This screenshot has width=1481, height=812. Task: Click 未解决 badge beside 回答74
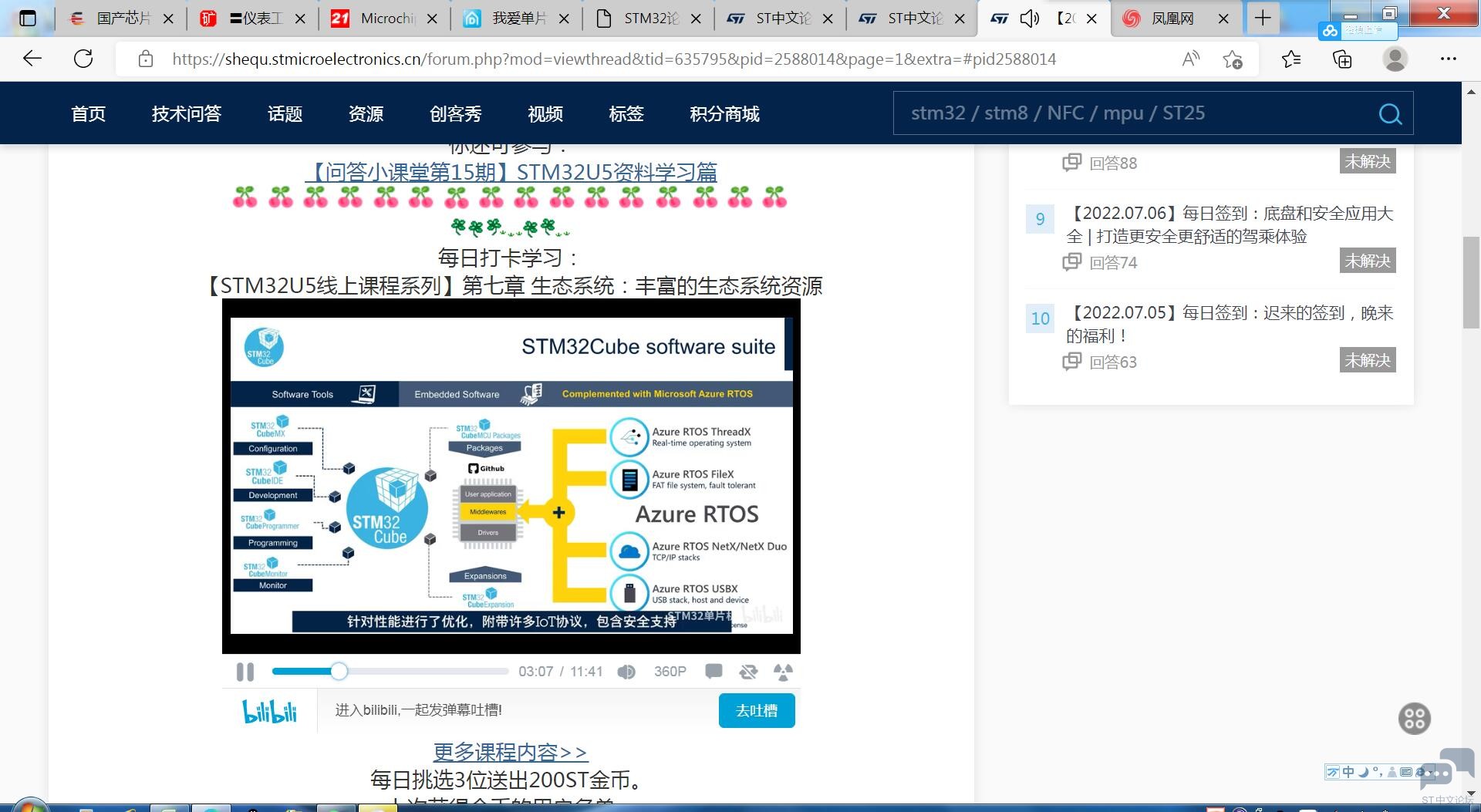pos(1368,261)
